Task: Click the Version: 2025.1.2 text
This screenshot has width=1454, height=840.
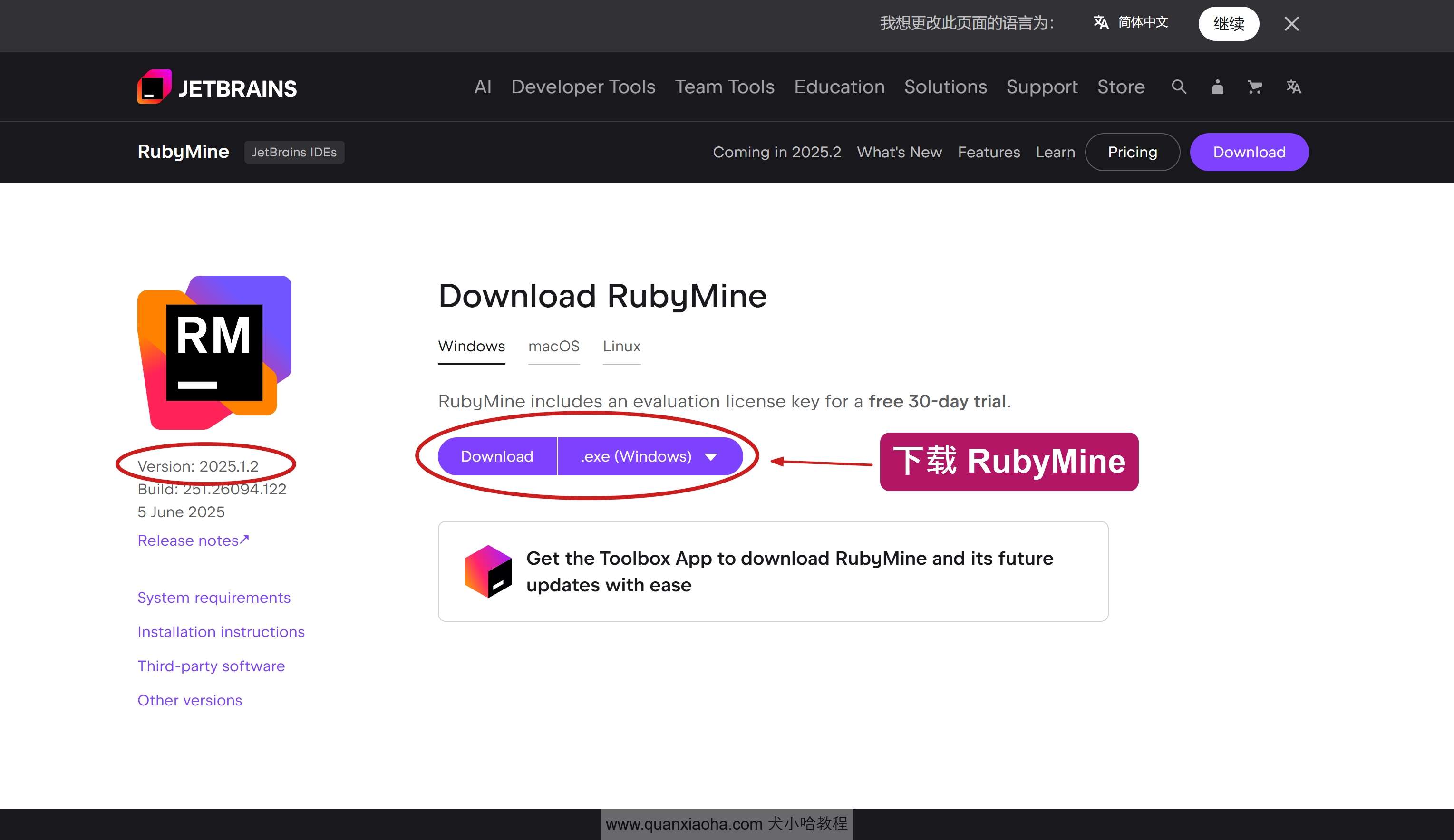Action: [197, 466]
